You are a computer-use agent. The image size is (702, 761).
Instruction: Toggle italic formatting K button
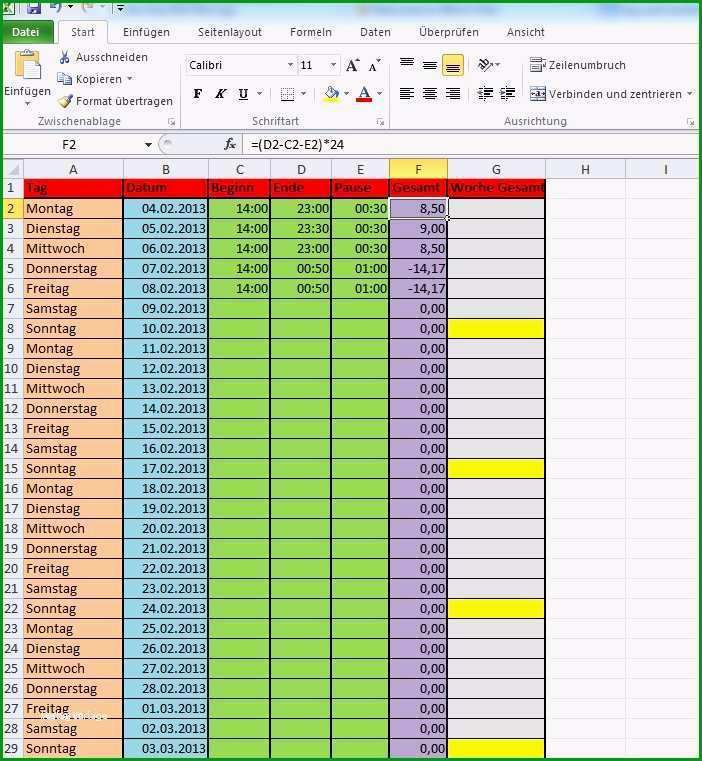(x=220, y=94)
